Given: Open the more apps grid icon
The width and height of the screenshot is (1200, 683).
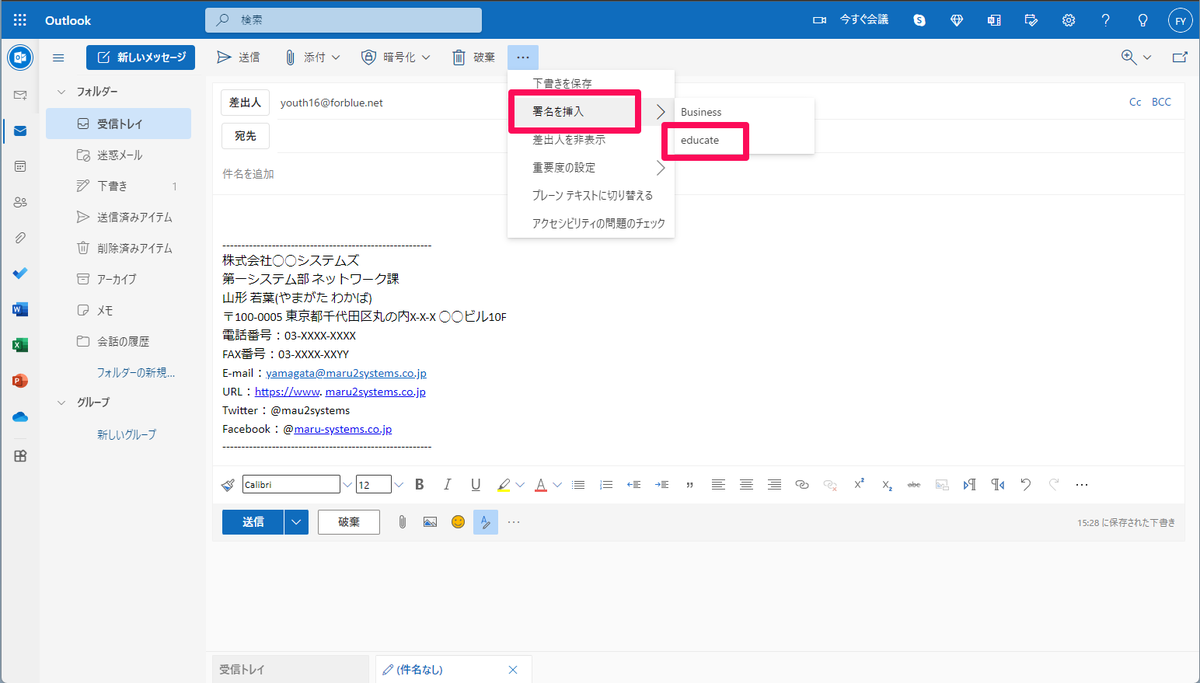Looking at the screenshot, I should [x=20, y=456].
